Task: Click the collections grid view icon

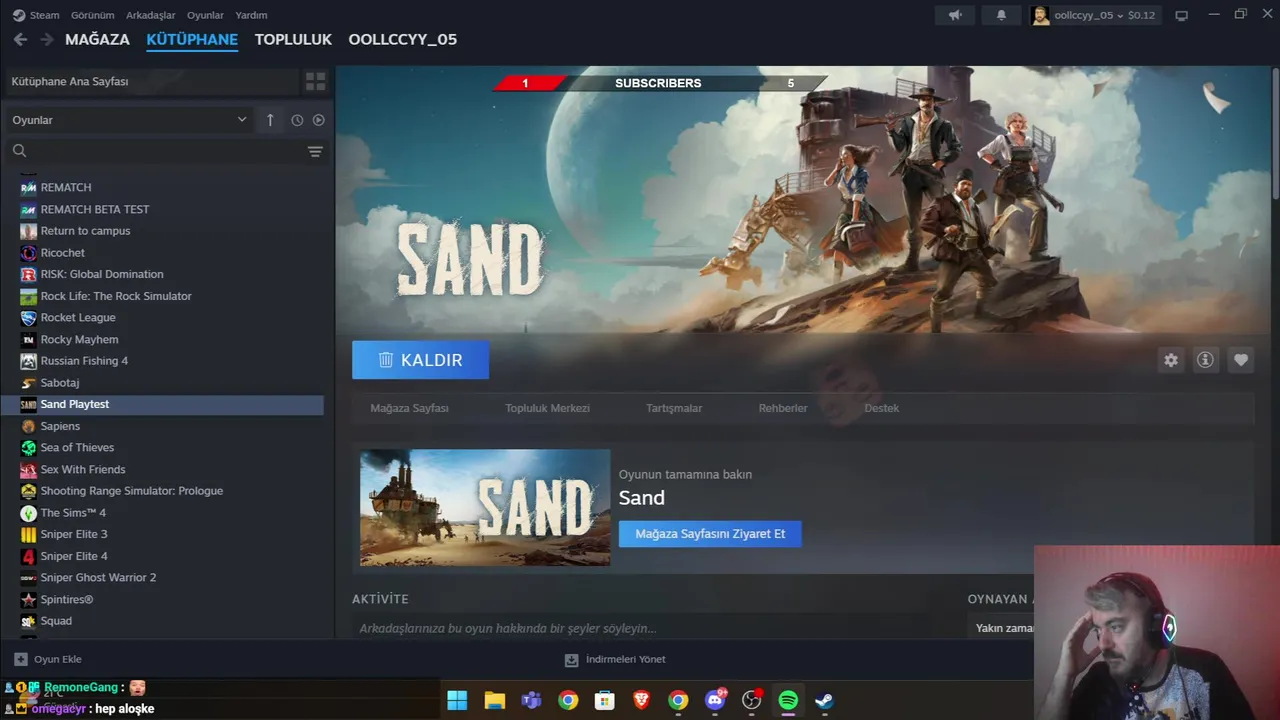Action: 315,81
